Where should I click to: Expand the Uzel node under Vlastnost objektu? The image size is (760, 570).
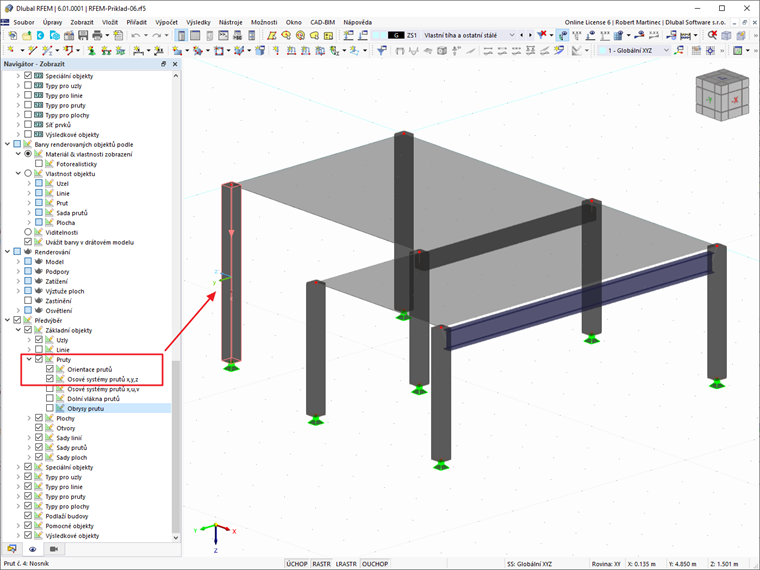click(29, 183)
